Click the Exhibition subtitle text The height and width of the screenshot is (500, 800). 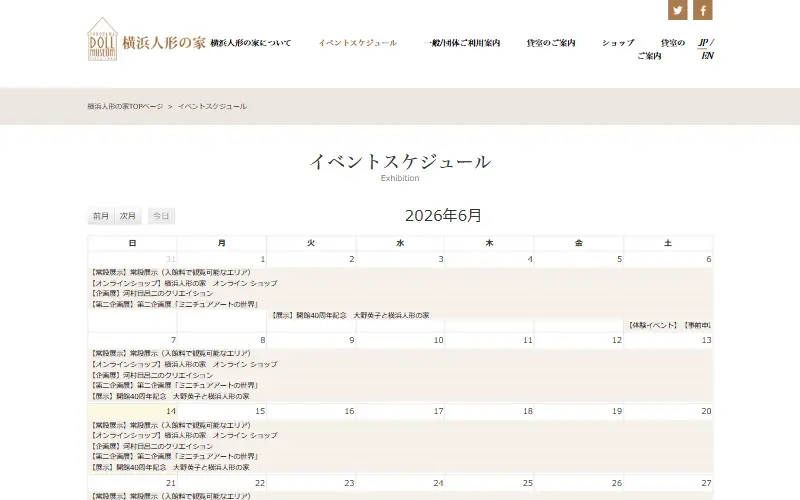coord(400,178)
